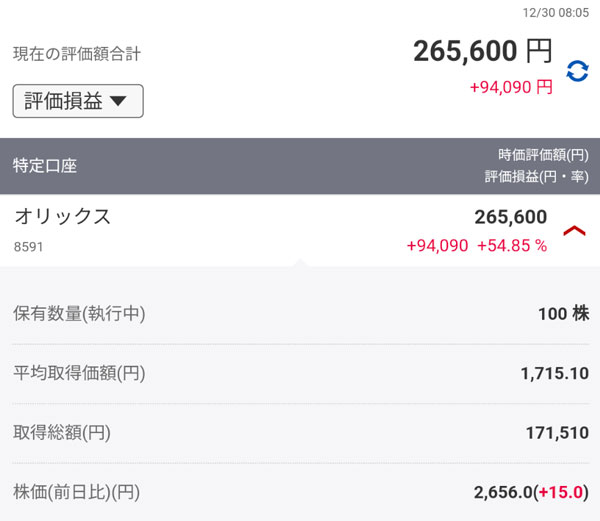
Task: Open the 評価損益 dropdown
Action: tap(78, 101)
